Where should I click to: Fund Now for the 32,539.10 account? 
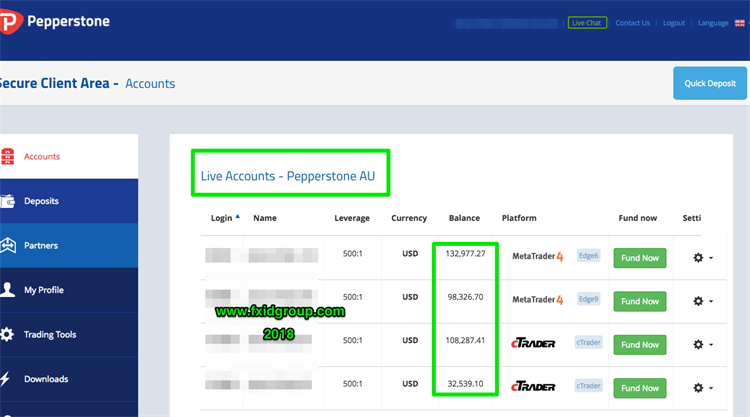tap(640, 388)
